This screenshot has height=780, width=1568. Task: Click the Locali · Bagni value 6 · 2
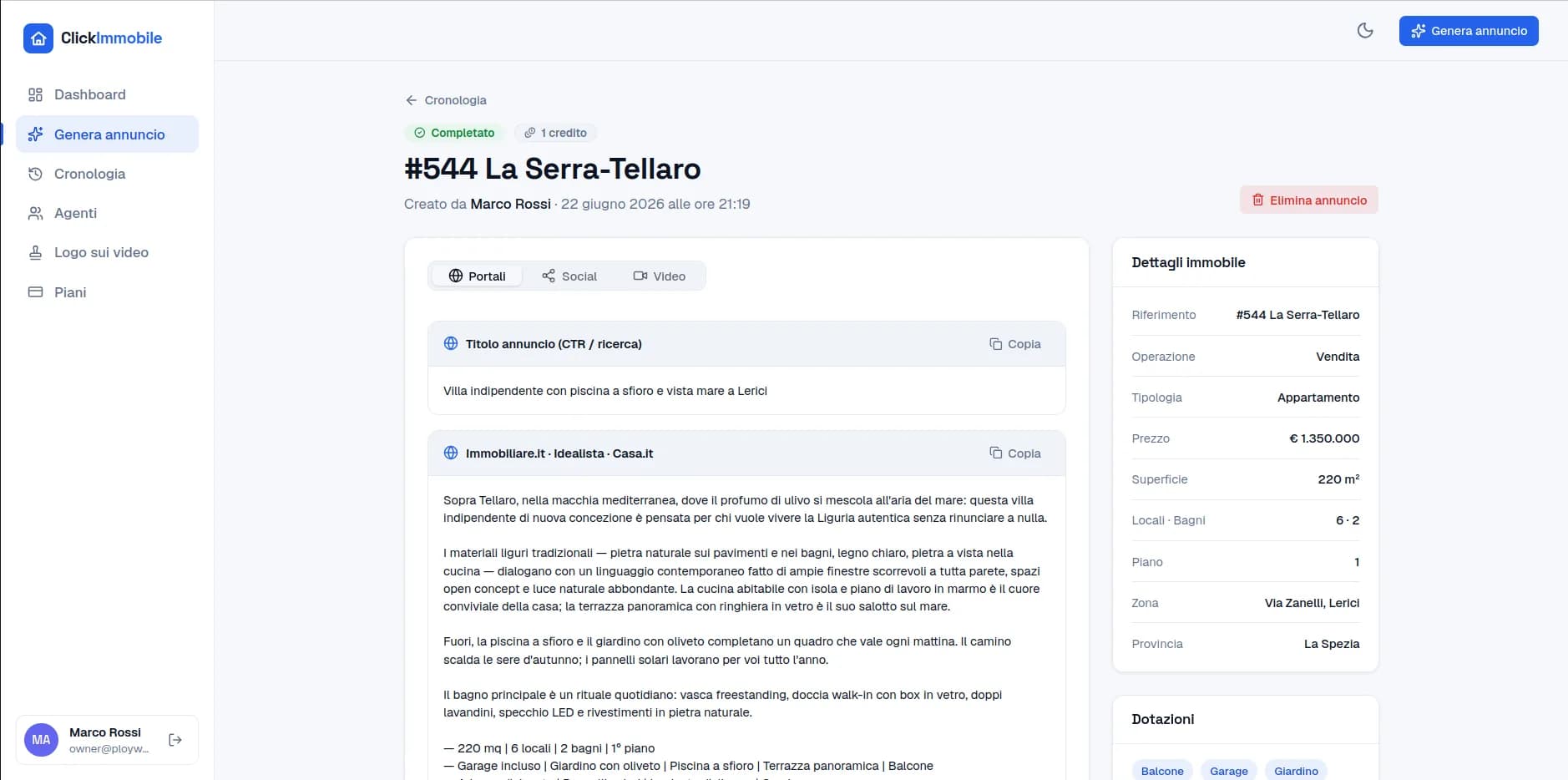[x=1348, y=520]
